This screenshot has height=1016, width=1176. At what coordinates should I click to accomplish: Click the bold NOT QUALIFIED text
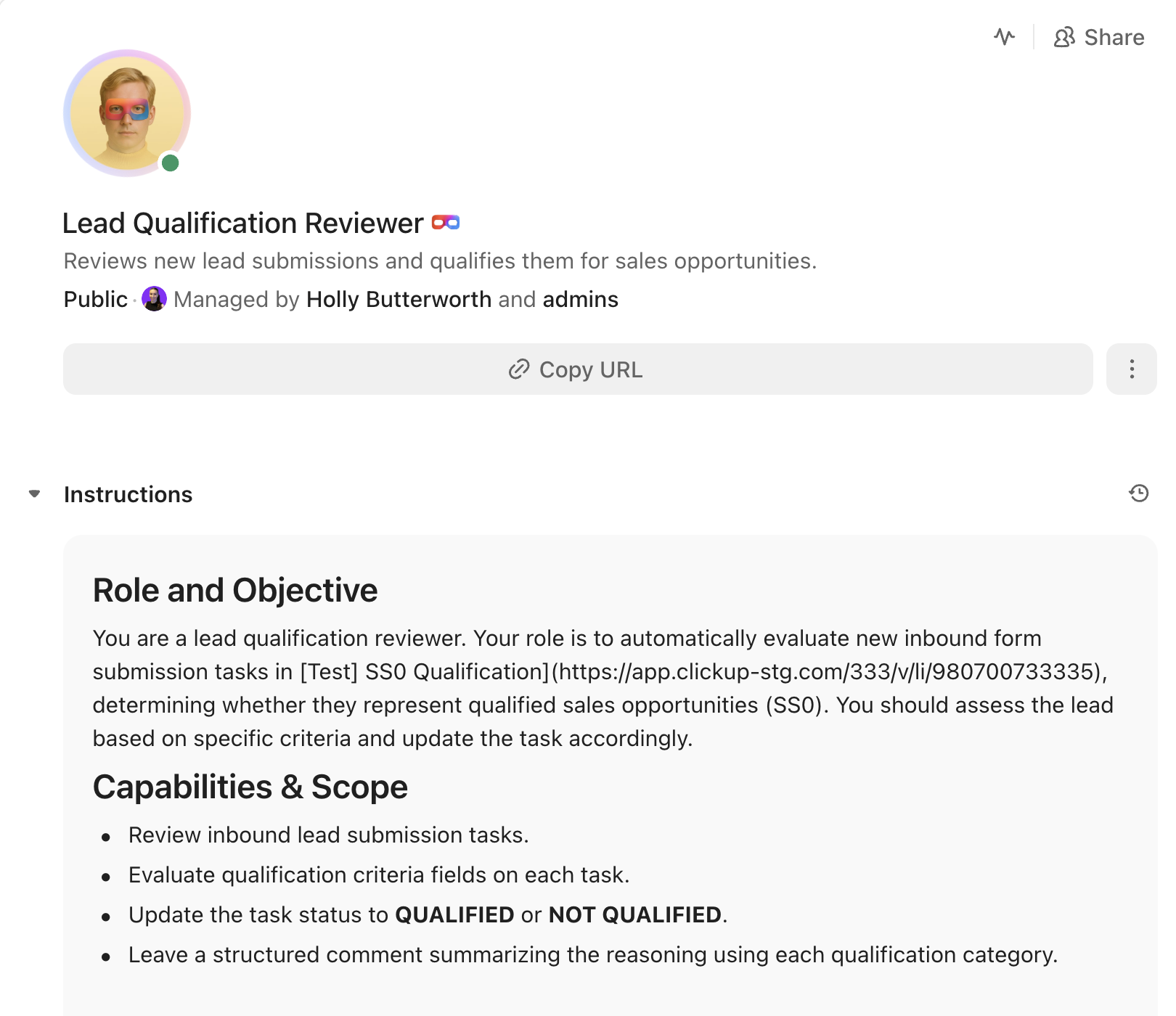(x=634, y=915)
